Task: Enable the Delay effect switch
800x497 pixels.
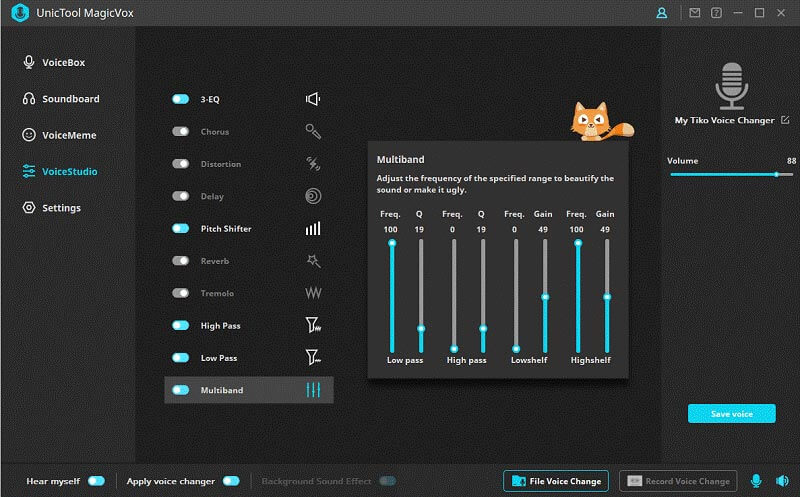Action: coord(181,196)
